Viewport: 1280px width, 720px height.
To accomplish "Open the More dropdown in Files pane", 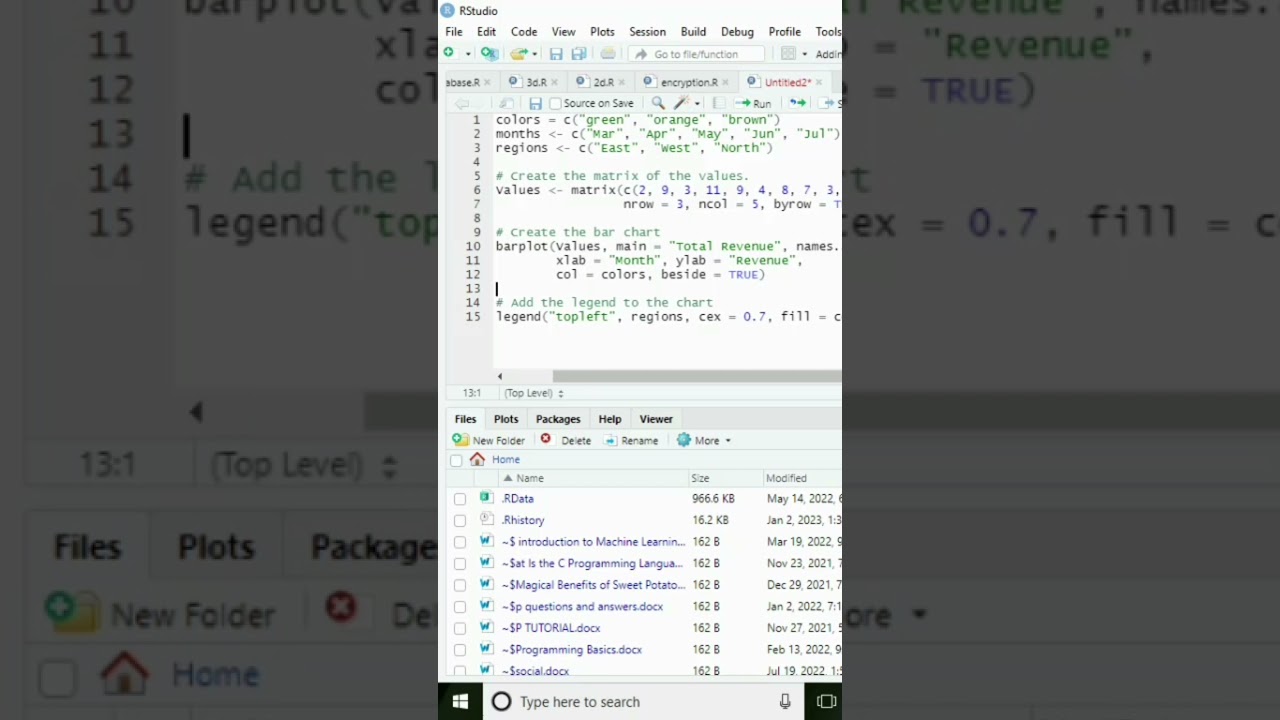I will [x=727, y=440].
